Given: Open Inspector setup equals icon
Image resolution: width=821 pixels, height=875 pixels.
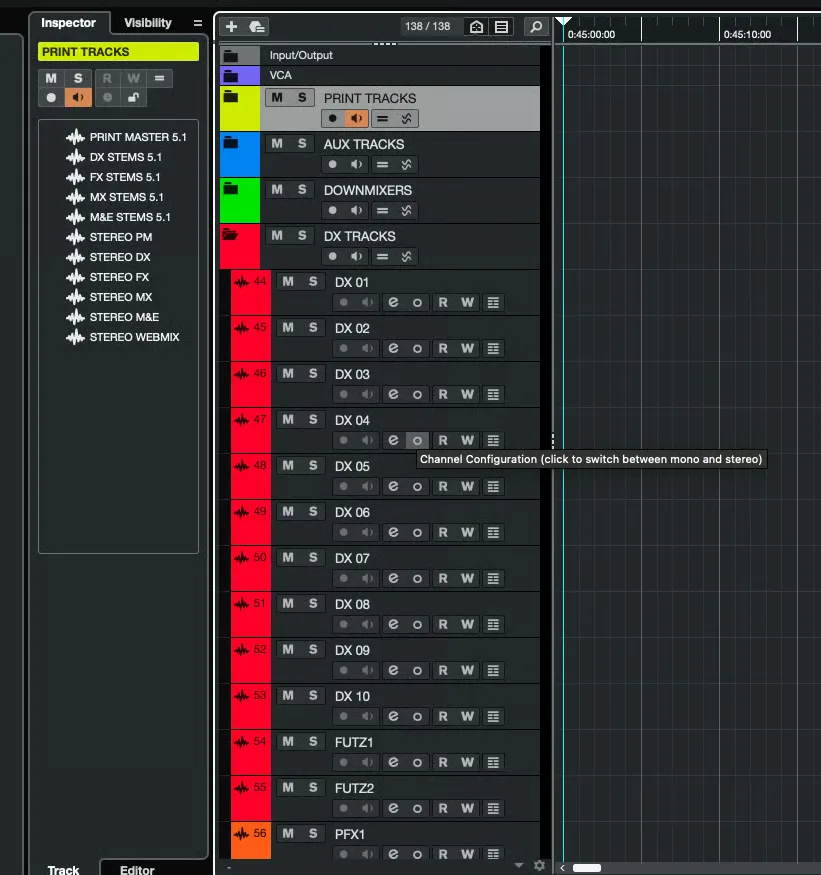Looking at the screenshot, I should (198, 23).
